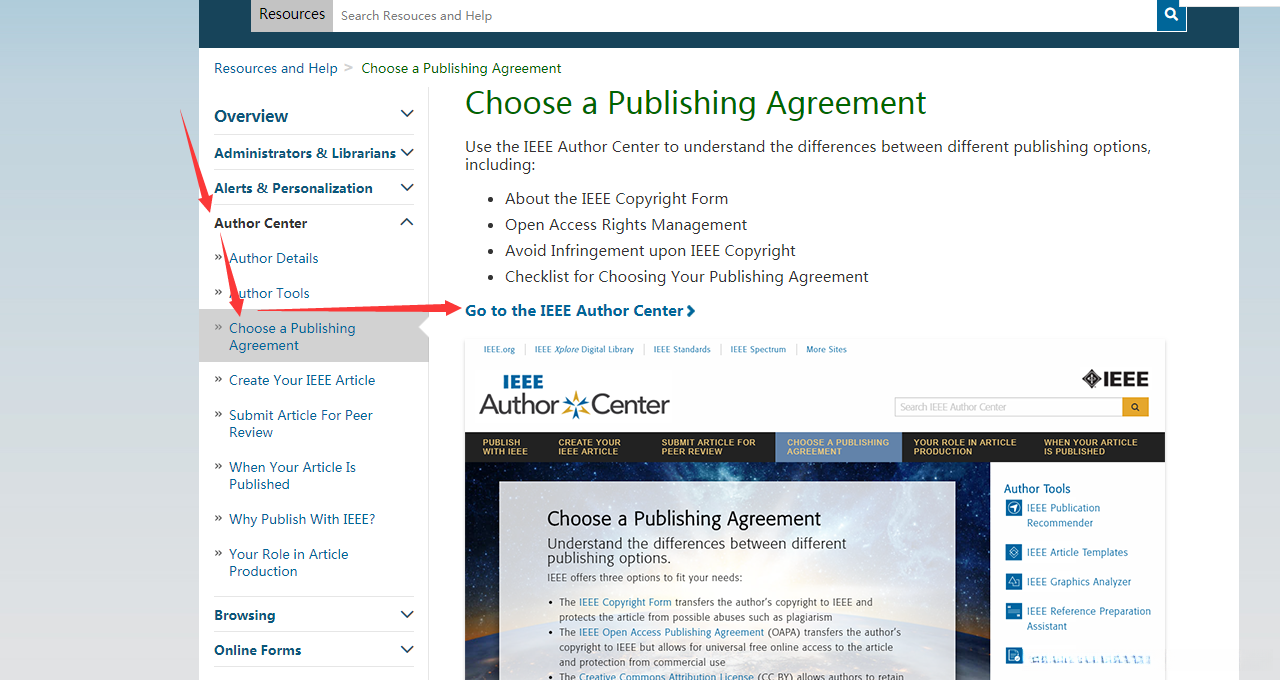This screenshot has height=680, width=1280.
Task: Open Submit Article For Peer Review link
Action: (x=301, y=424)
